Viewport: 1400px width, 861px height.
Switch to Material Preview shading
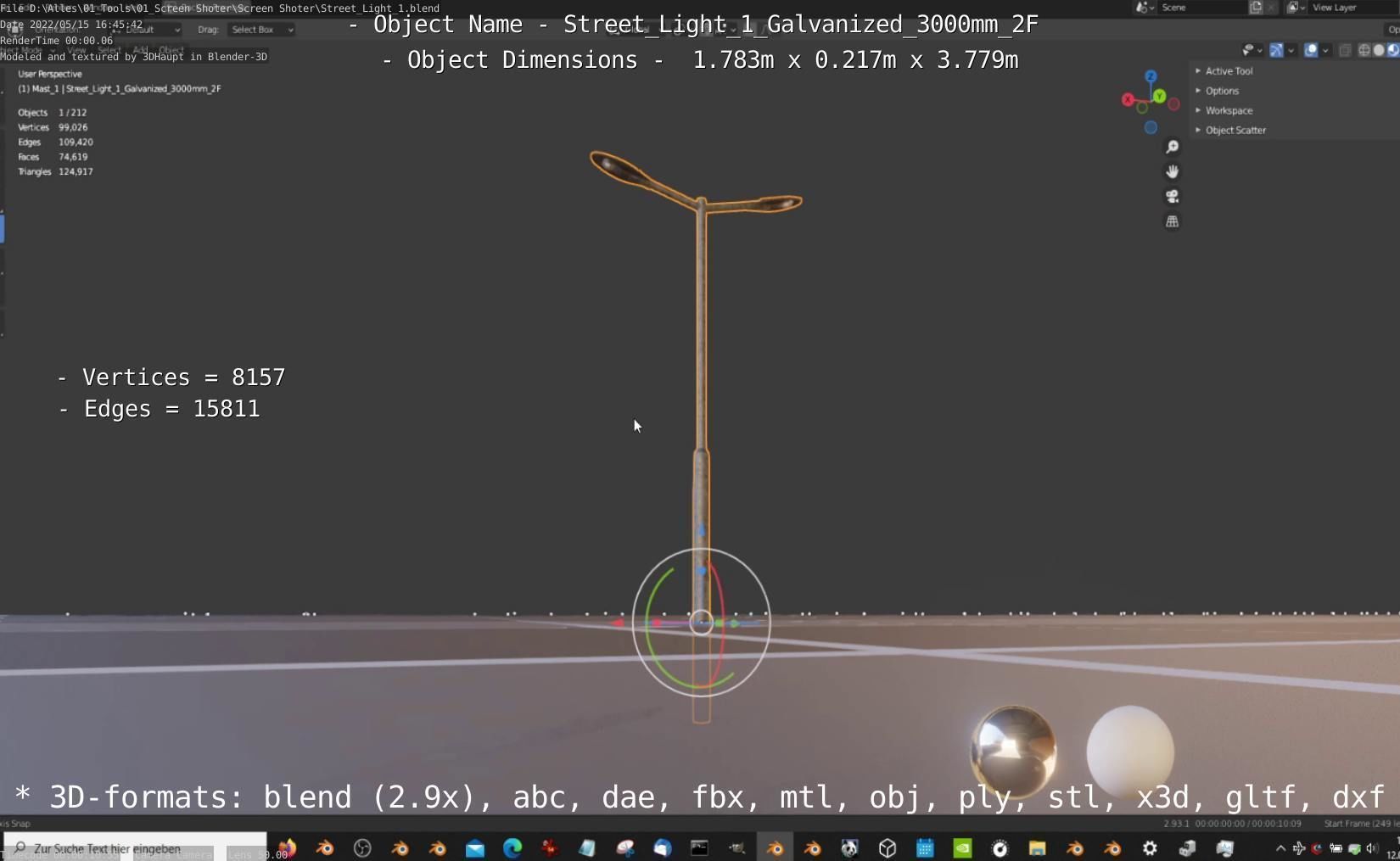(1393, 50)
